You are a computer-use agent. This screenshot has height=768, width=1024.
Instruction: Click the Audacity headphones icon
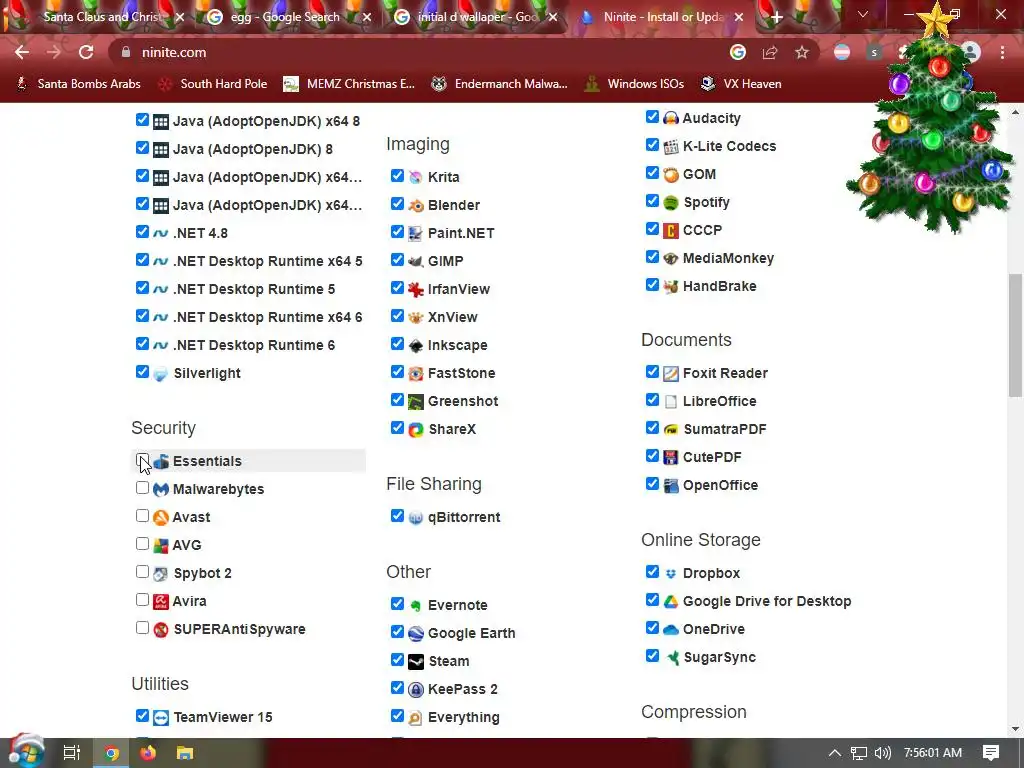coord(671,118)
